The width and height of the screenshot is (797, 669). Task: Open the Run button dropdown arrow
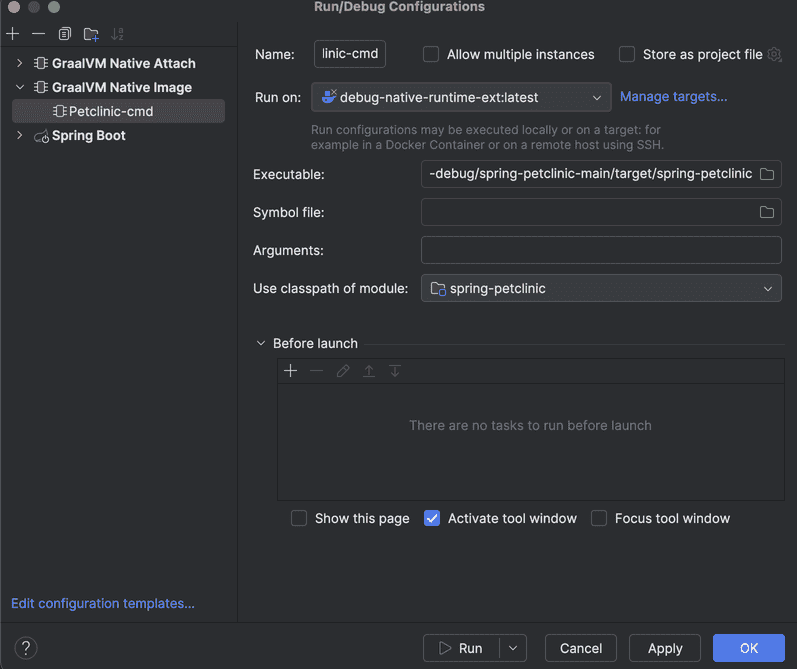click(x=513, y=648)
